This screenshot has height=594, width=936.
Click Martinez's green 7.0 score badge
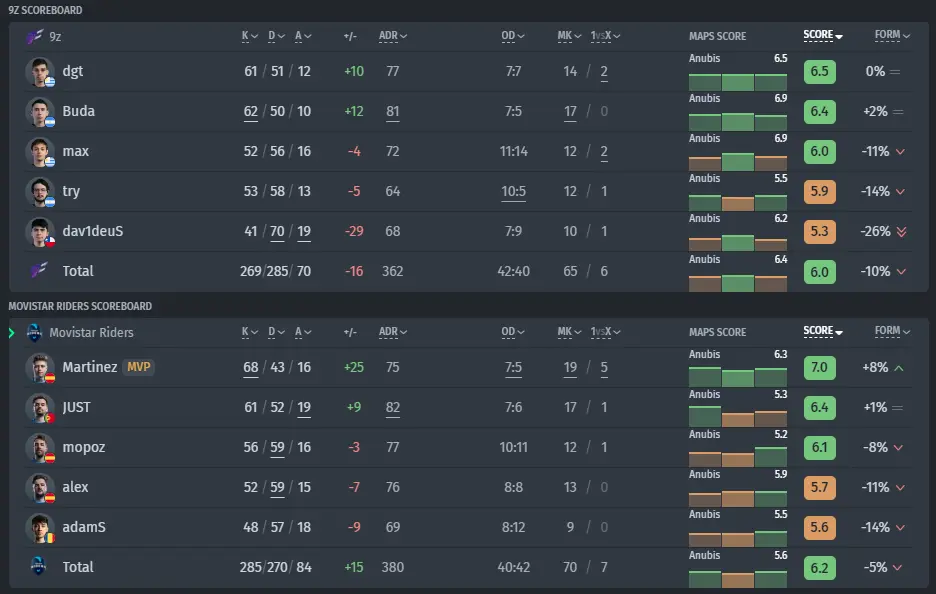coord(819,368)
